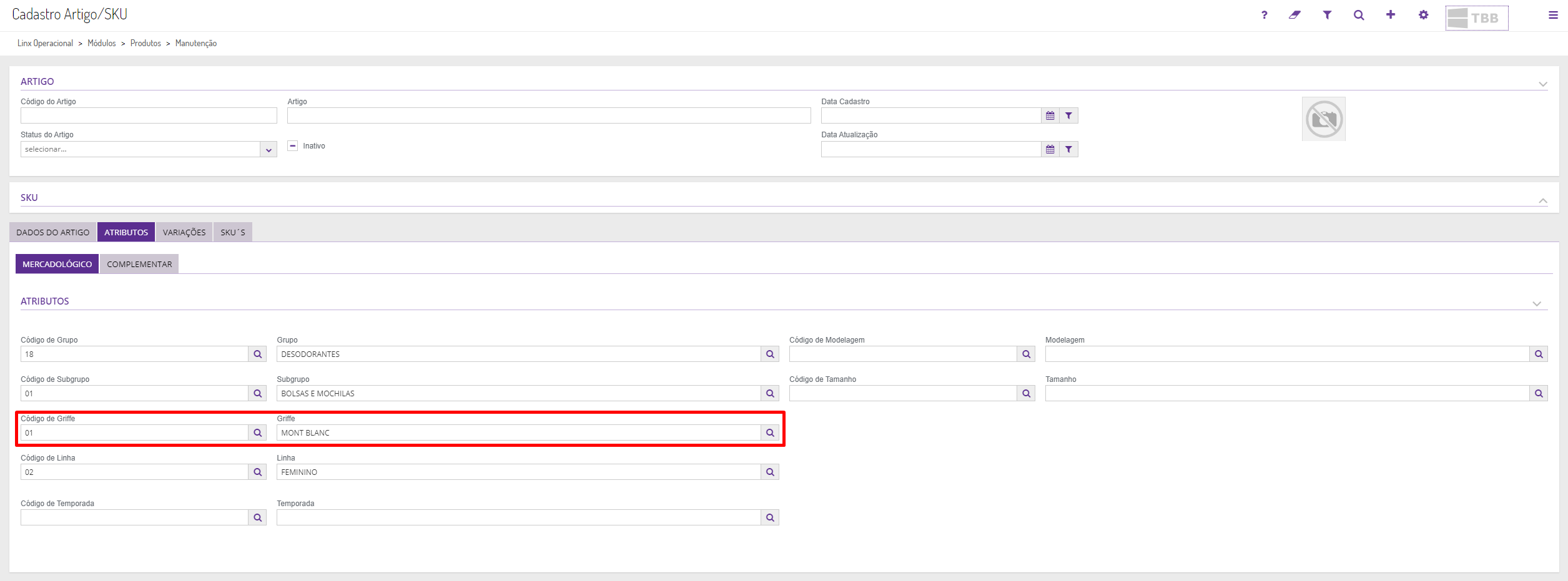Image resolution: width=1568 pixels, height=581 pixels.
Task: Click the Código do Artigo input field
Action: [149, 115]
